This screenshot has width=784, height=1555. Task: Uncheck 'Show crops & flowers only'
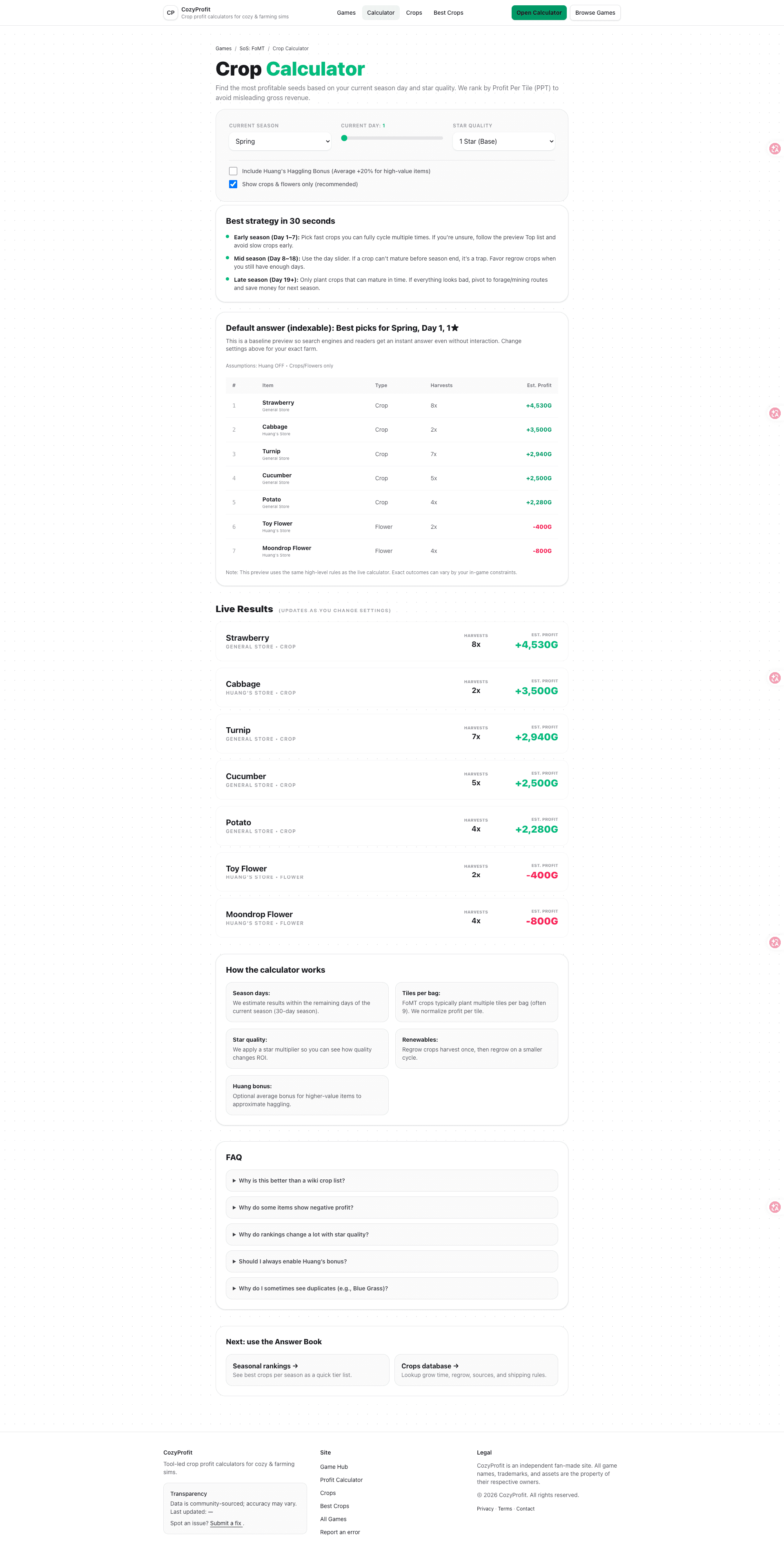pos(234,184)
